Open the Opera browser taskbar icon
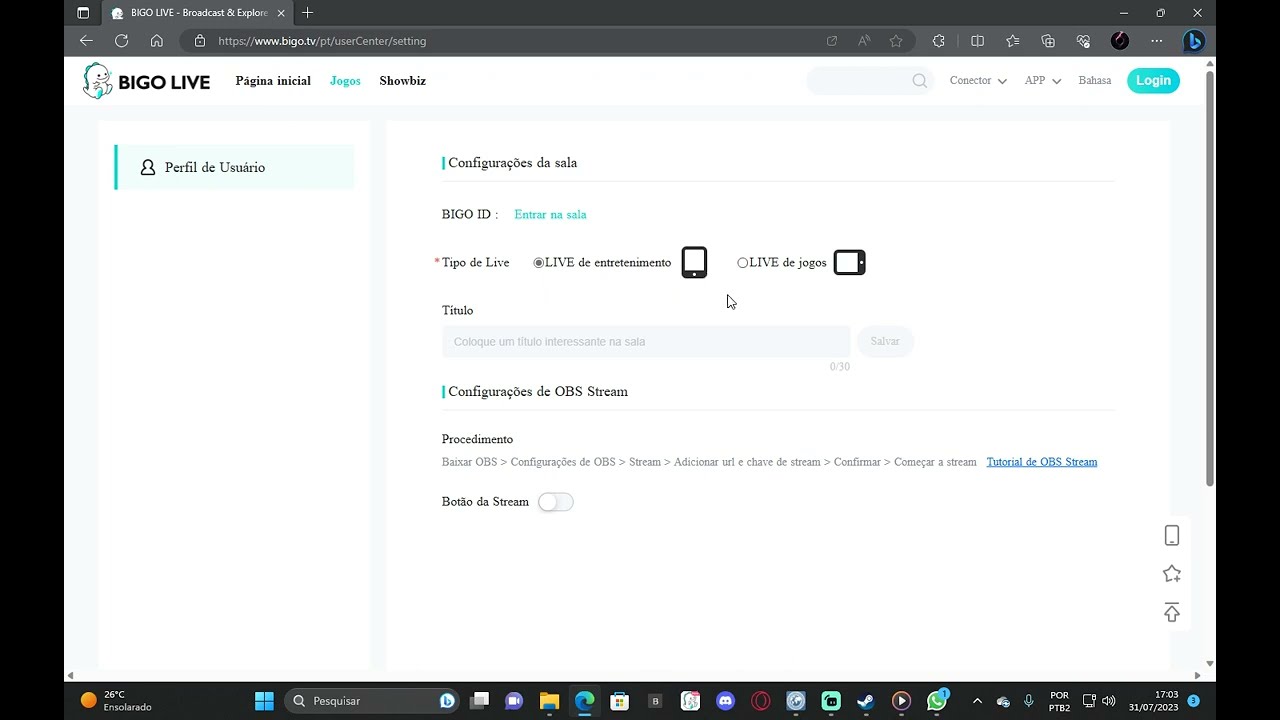The image size is (1280, 720). point(760,701)
